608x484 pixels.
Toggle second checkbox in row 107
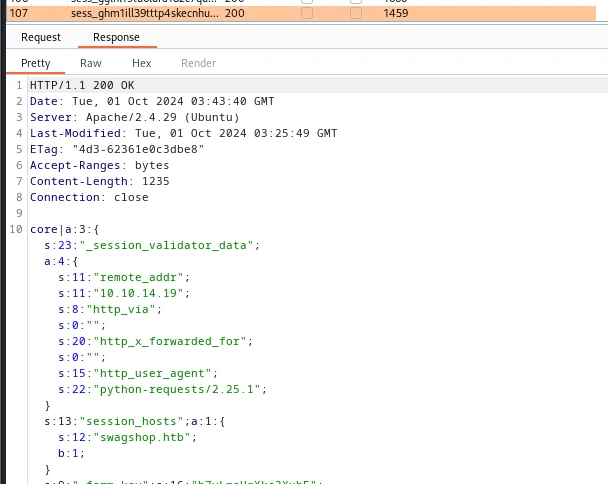[356, 13]
